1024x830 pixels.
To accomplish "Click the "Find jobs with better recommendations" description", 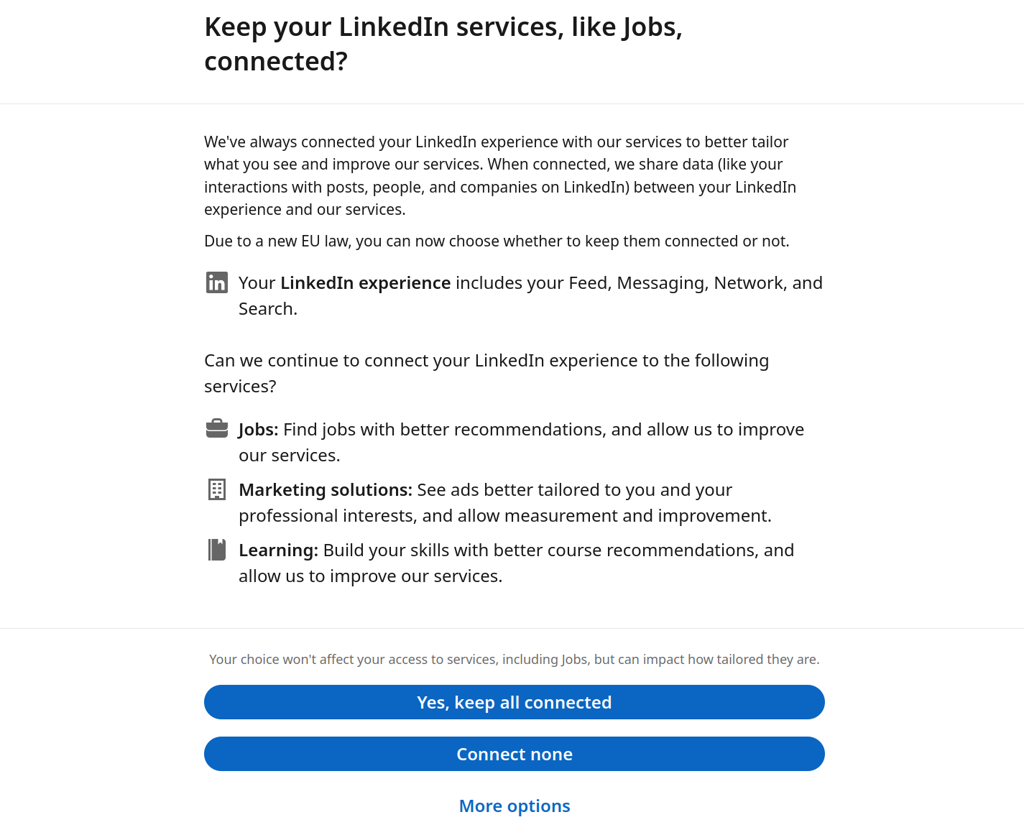I will [x=543, y=430].
